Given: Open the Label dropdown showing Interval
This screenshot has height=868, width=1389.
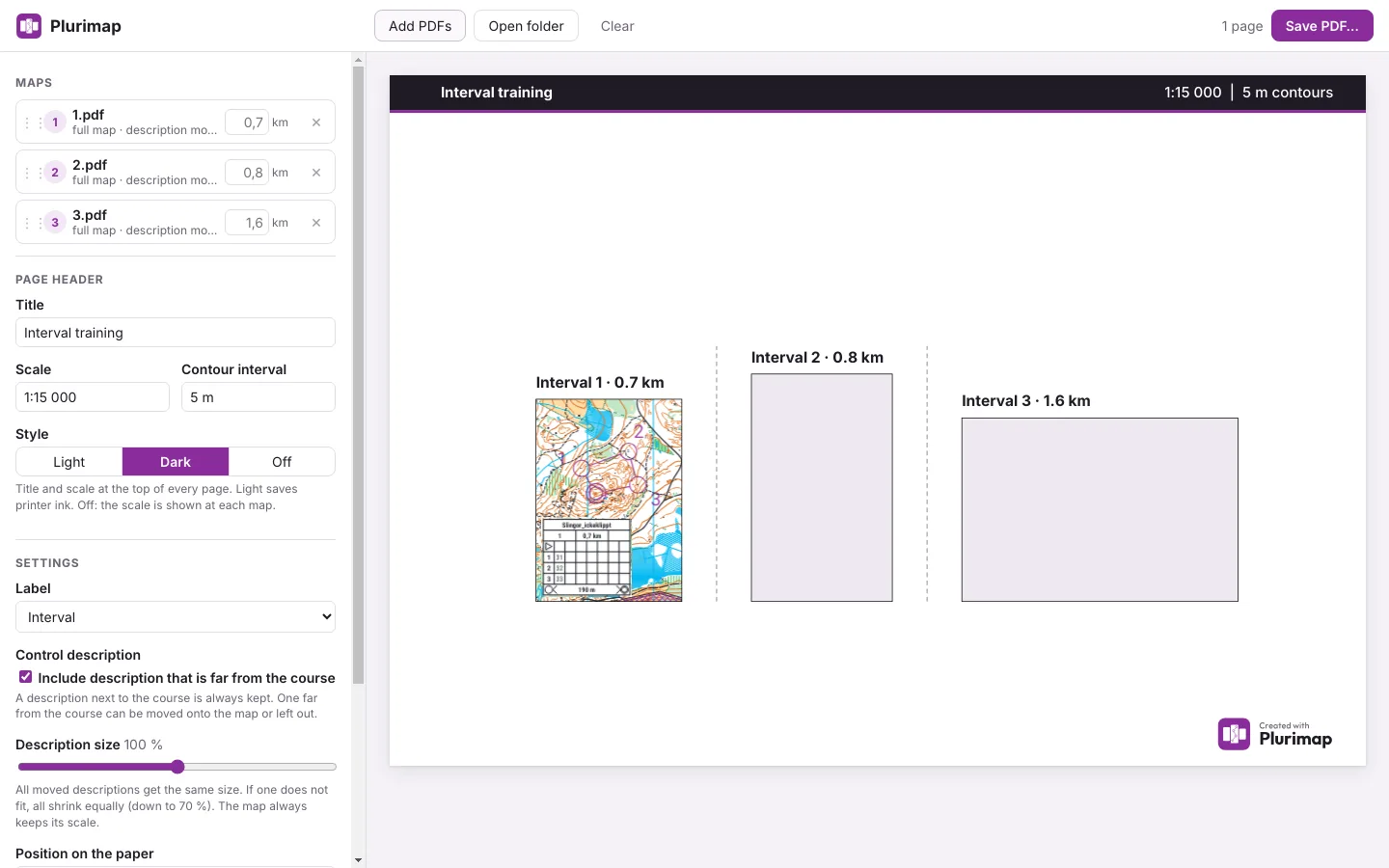Looking at the screenshot, I should point(176,617).
